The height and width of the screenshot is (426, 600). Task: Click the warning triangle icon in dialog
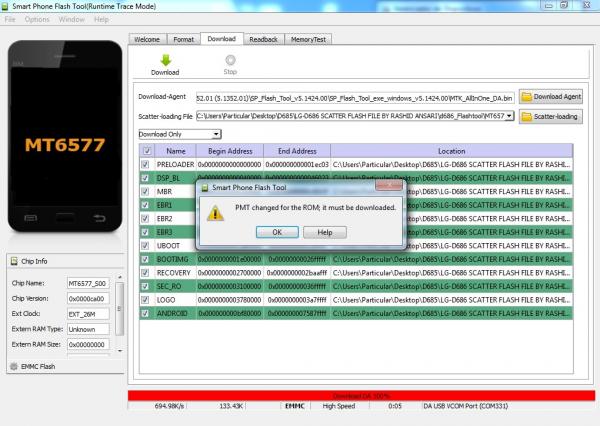click(215, 213)
